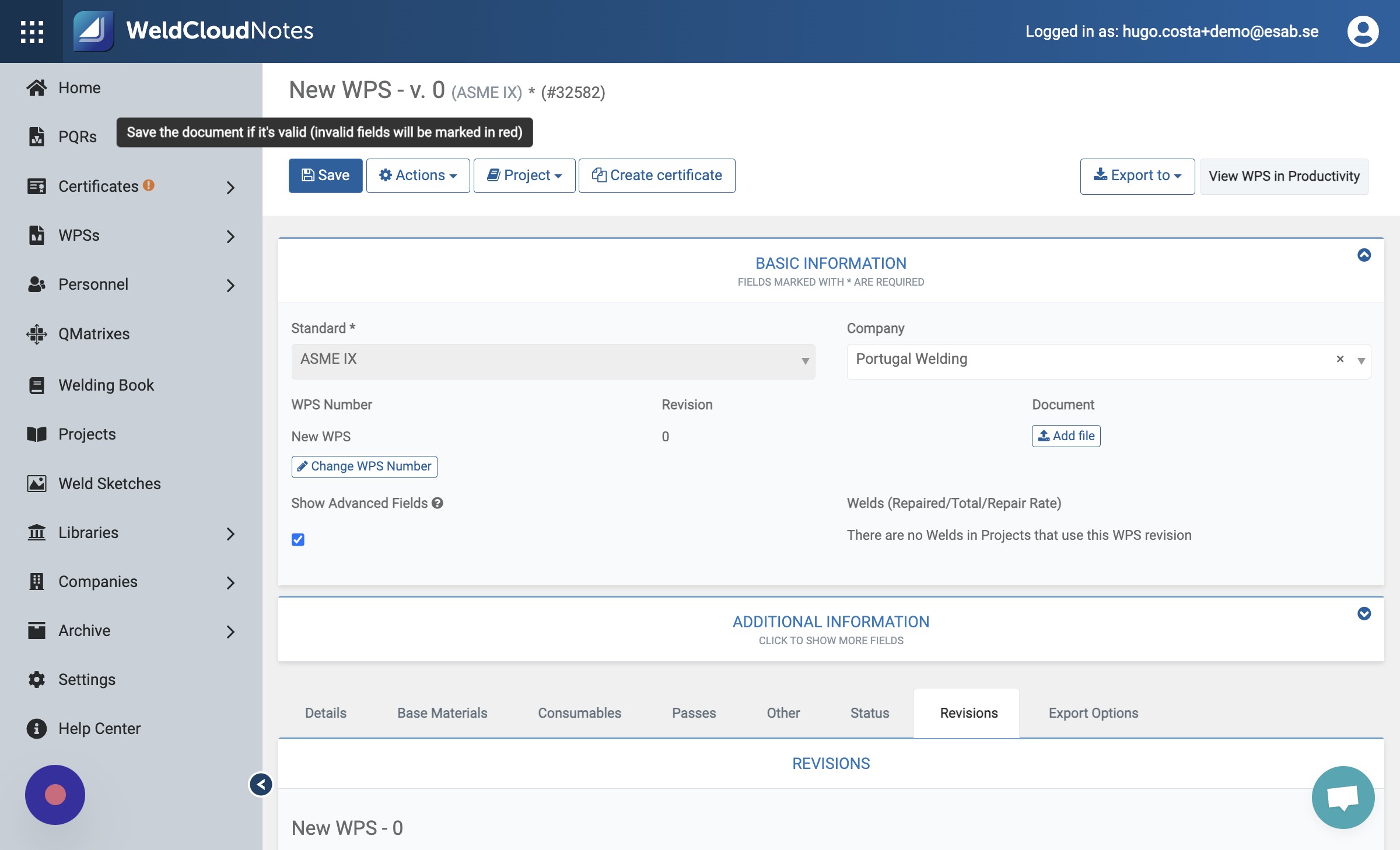1400x850 pixels.
Task: Open the Company dropdown arrow
Action: click(1361, 361)
